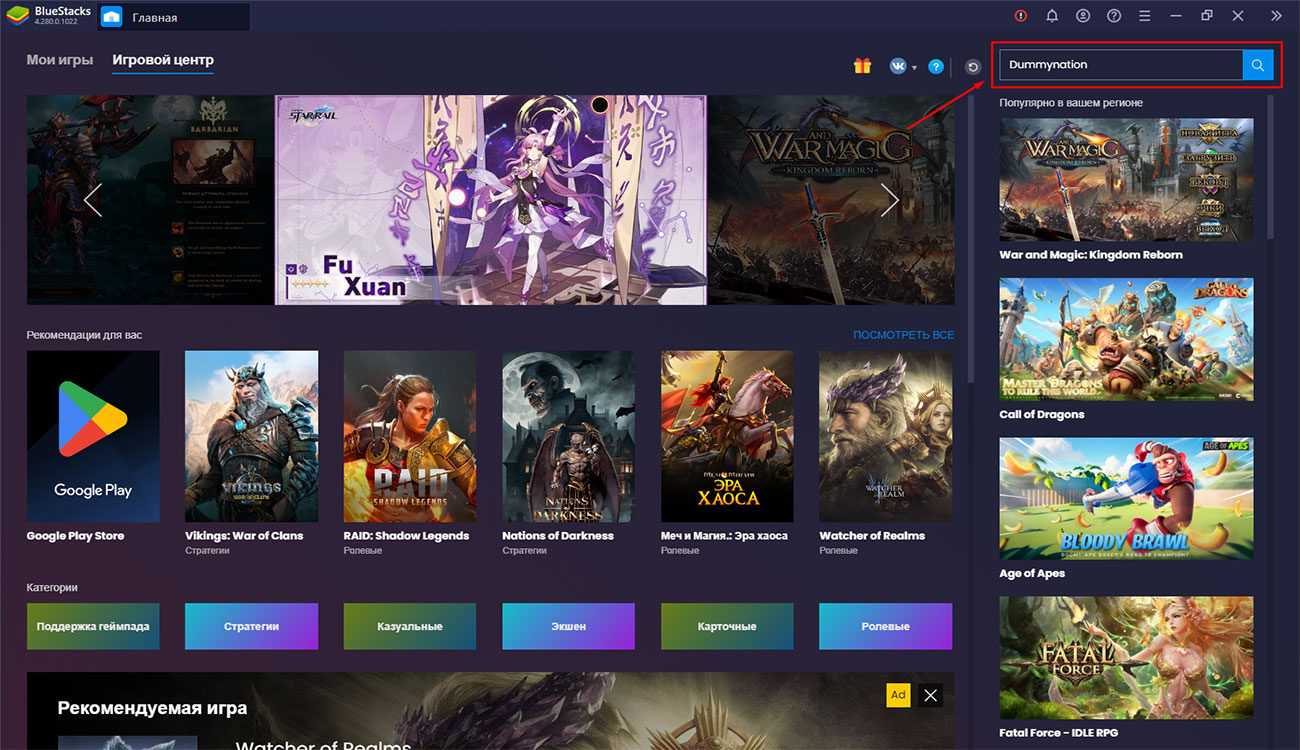Image resolution: width=1300 pixels, height=750 pixels.
Task: Click the "Рекомендуемая игра" heading
Action: pyautogui.click(x=152, y=708)
